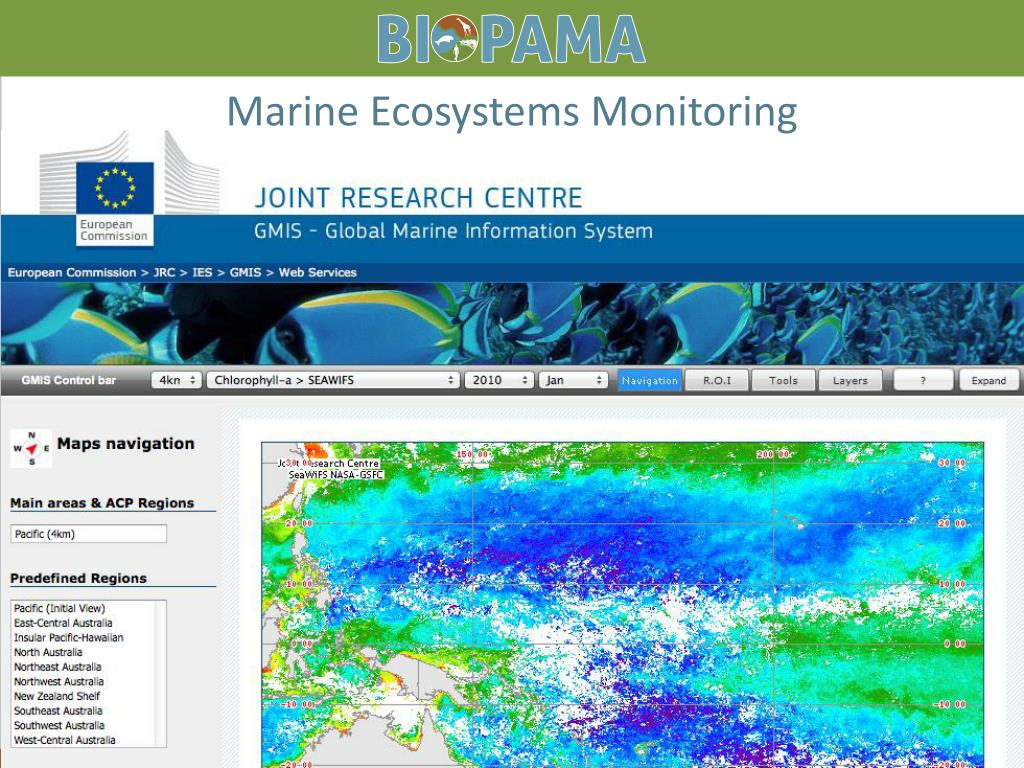The height and width of the screenshot is (768, 1024).
Task: Select Pacific (Initial View) region
Action: pyautogui.click(x=59, y=608)
